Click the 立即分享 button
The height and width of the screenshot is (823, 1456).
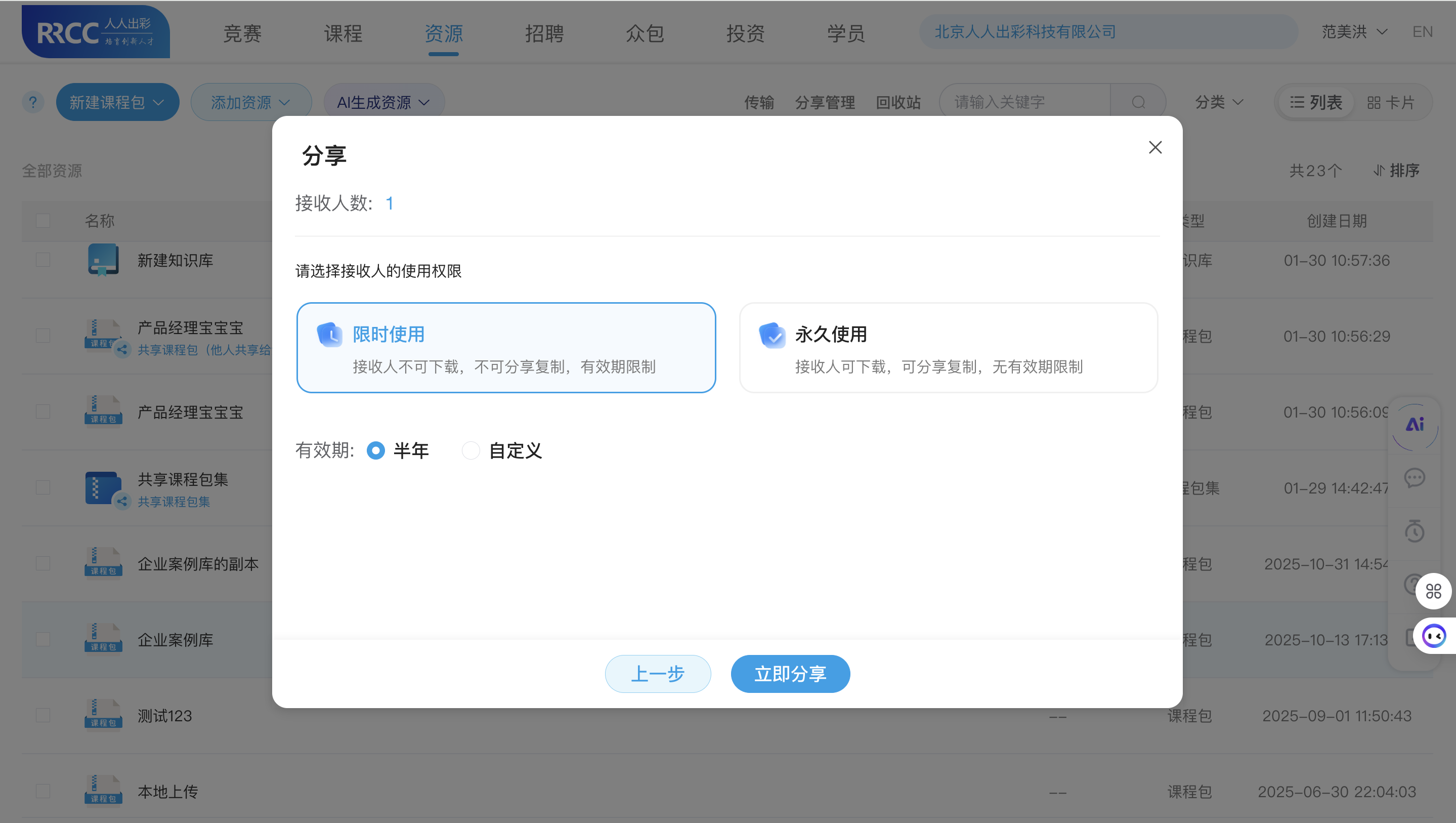pyautogui.click(x=790, y=674)
